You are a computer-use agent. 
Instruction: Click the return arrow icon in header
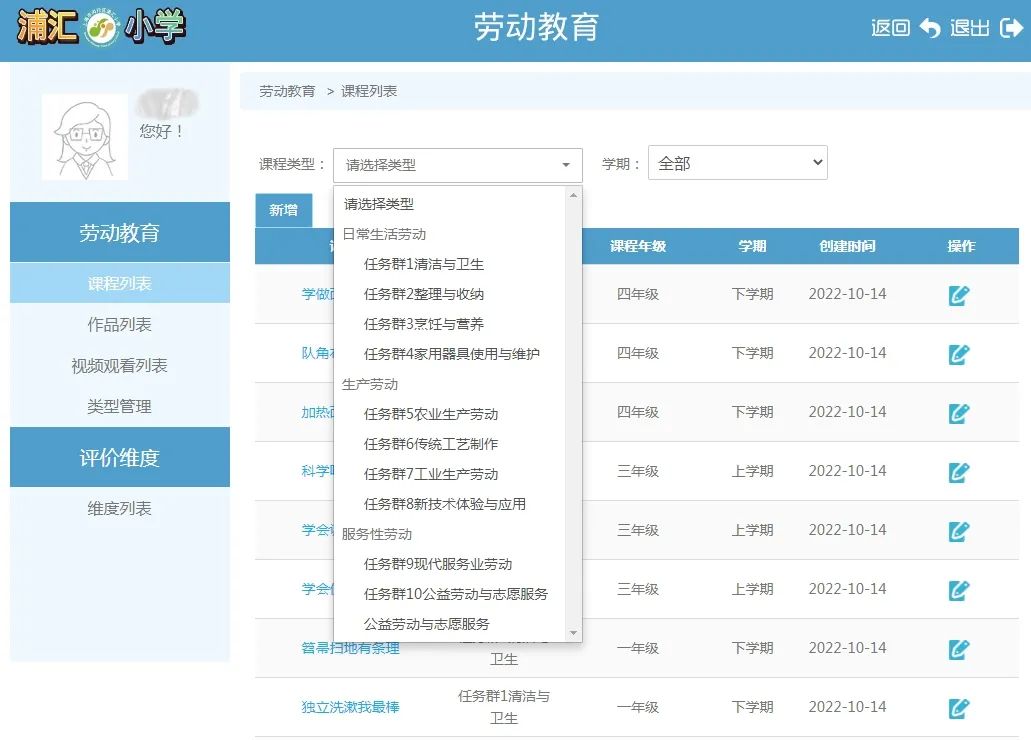(930, 28)
